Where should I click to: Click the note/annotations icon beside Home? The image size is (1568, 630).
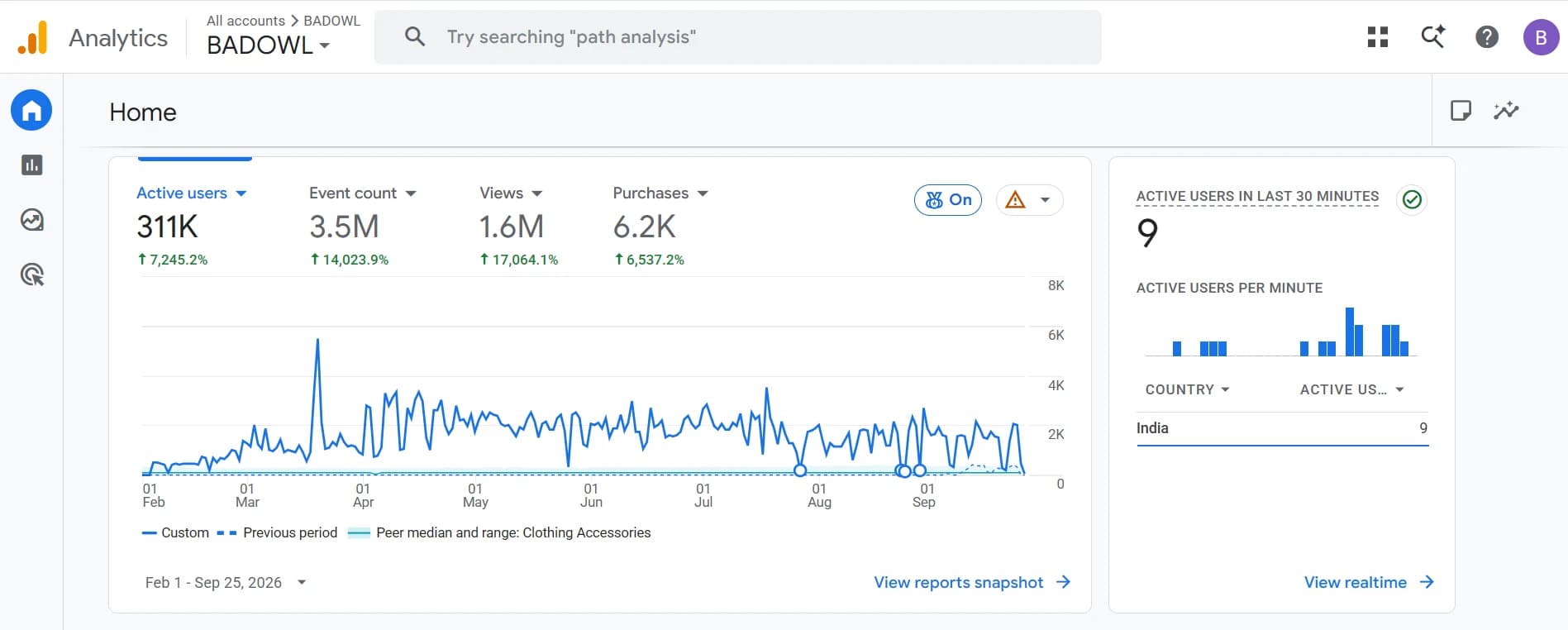1461,110
